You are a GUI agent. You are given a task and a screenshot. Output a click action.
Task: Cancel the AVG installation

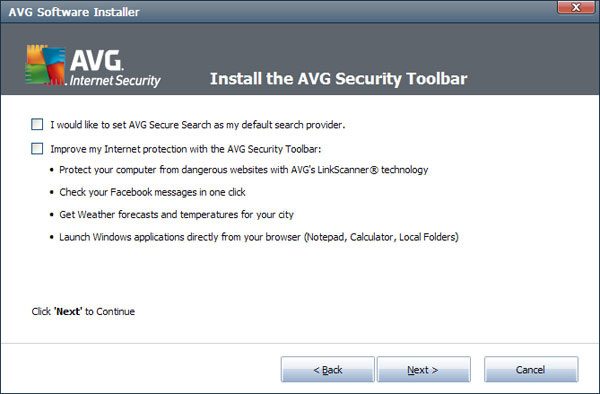coord(531,370)
